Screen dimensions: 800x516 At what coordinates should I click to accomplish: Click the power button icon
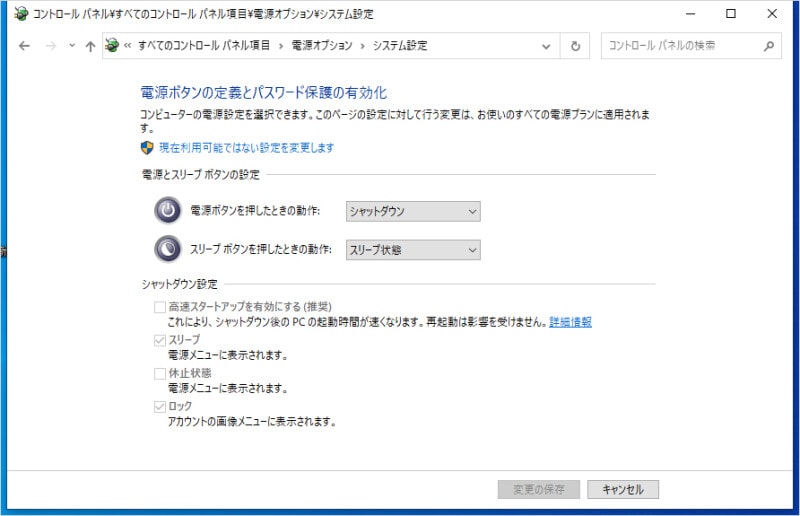(168, 210)
